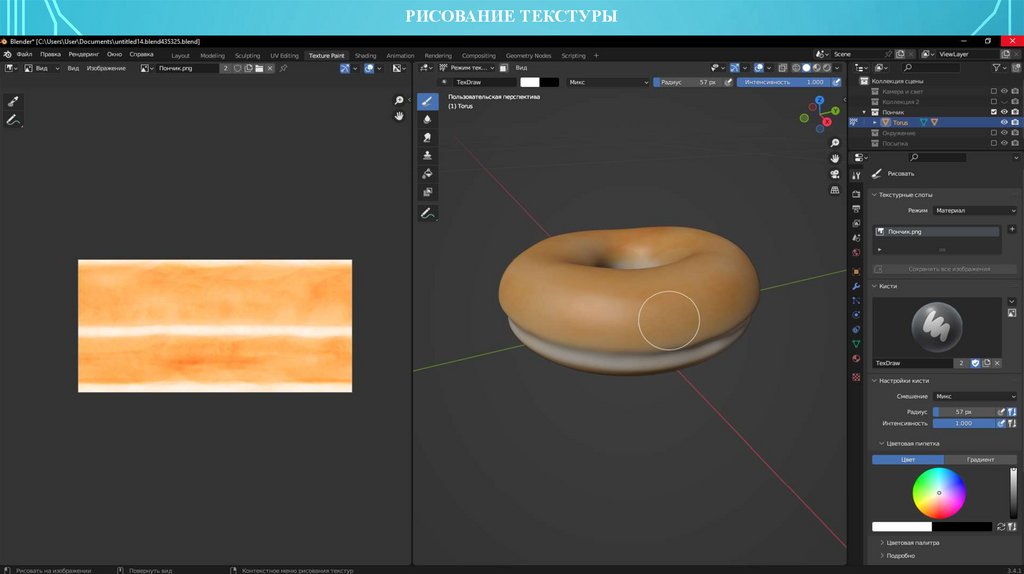Enable the Камера и свет collection checkbox
The image size is (1024, 574).
pyautogui.click(x=993, y=91)
